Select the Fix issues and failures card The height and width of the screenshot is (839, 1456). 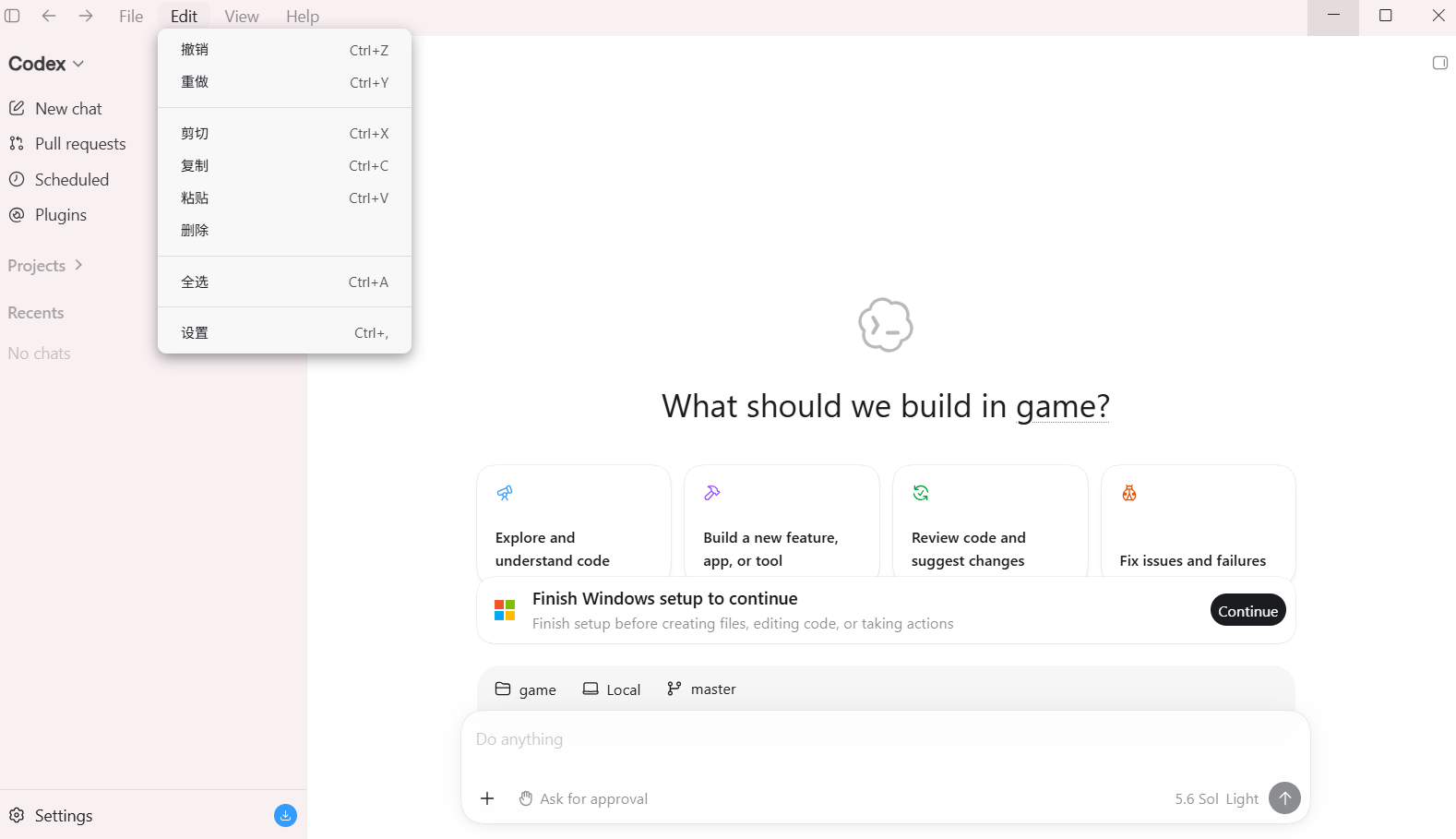1199,521
